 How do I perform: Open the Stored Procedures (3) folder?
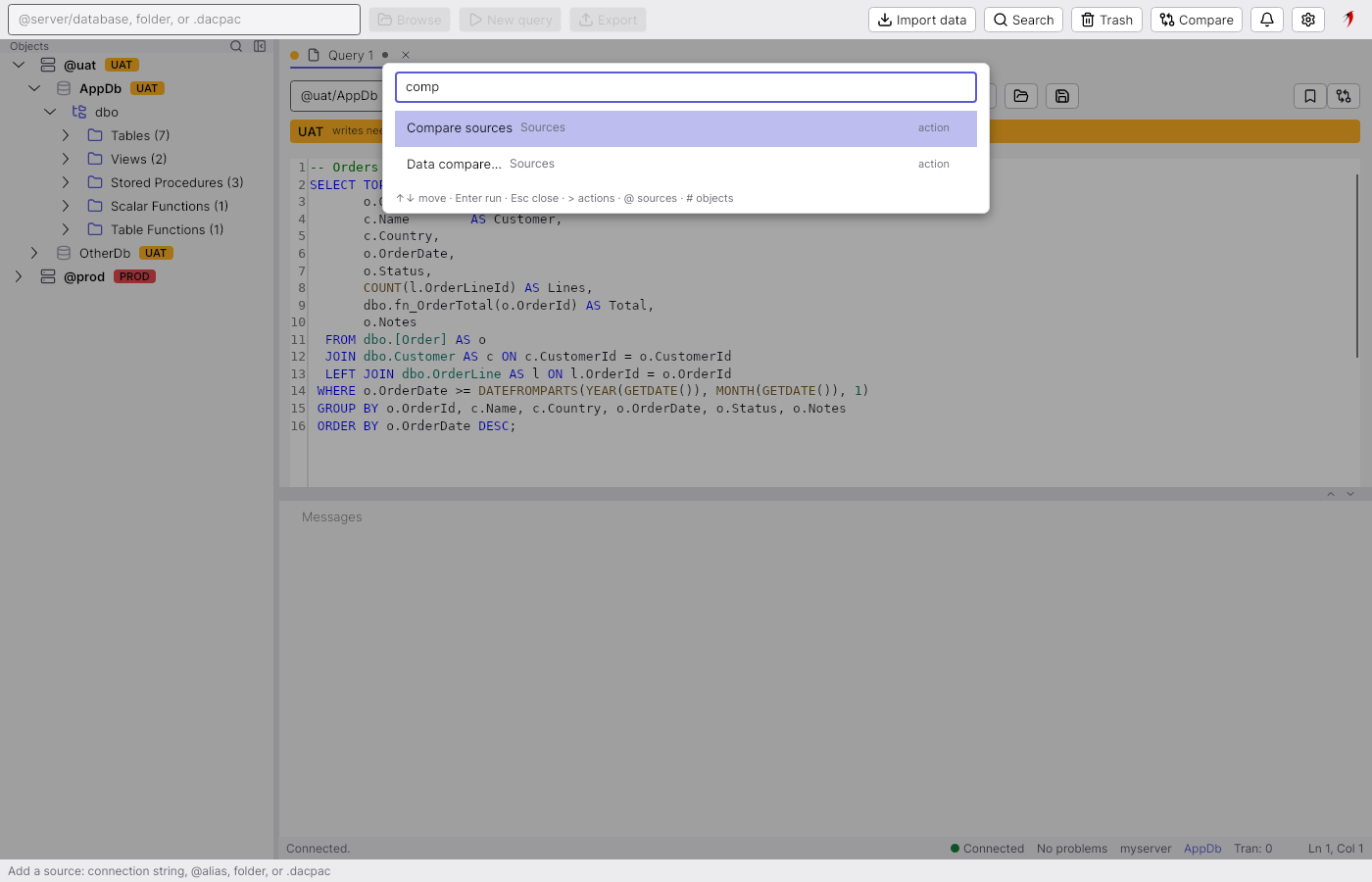pos(176,182)
